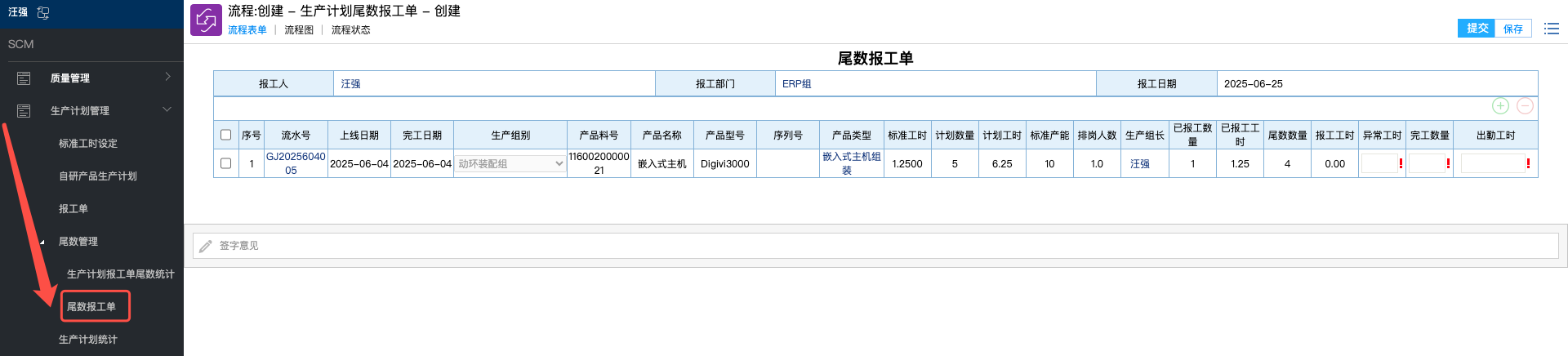1568x356 pixels.
Task: Click the 保存 button
Action: point(1513,29)
